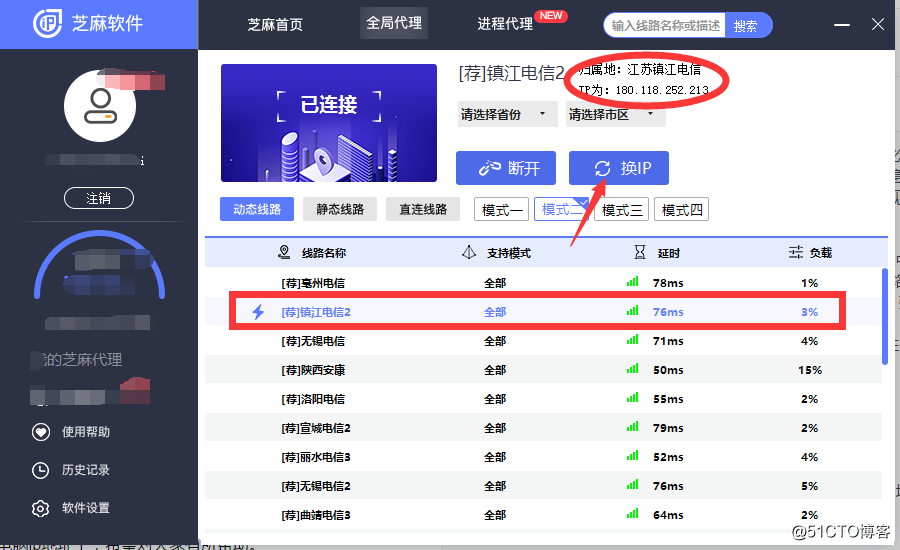The image size is (900, 550).
Task: Open the 请选择省份 dropdown
Action: (x=507, y=114)
